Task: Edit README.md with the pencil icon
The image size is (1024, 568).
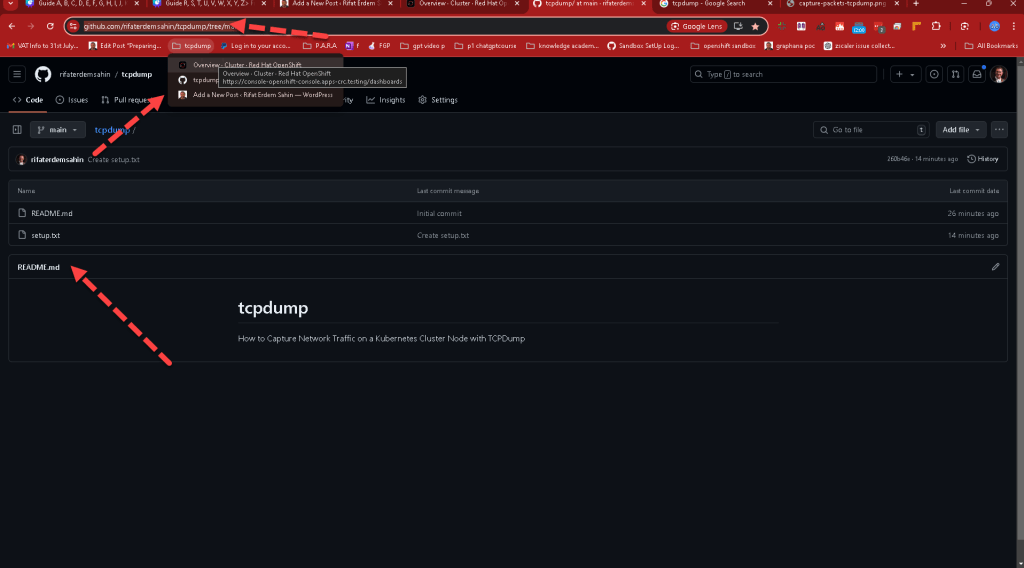Action: 995,267
